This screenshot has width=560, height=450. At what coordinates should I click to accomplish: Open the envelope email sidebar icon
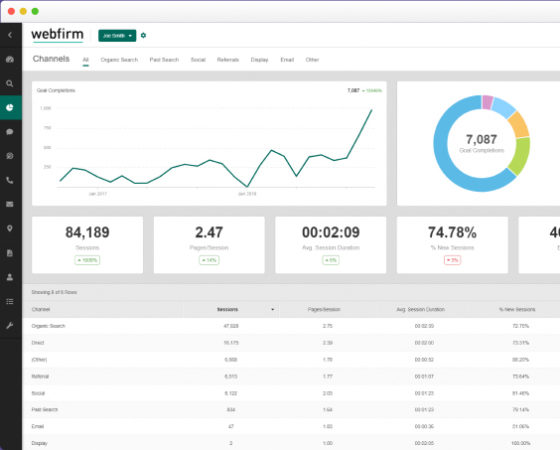(x=10, y=204)
